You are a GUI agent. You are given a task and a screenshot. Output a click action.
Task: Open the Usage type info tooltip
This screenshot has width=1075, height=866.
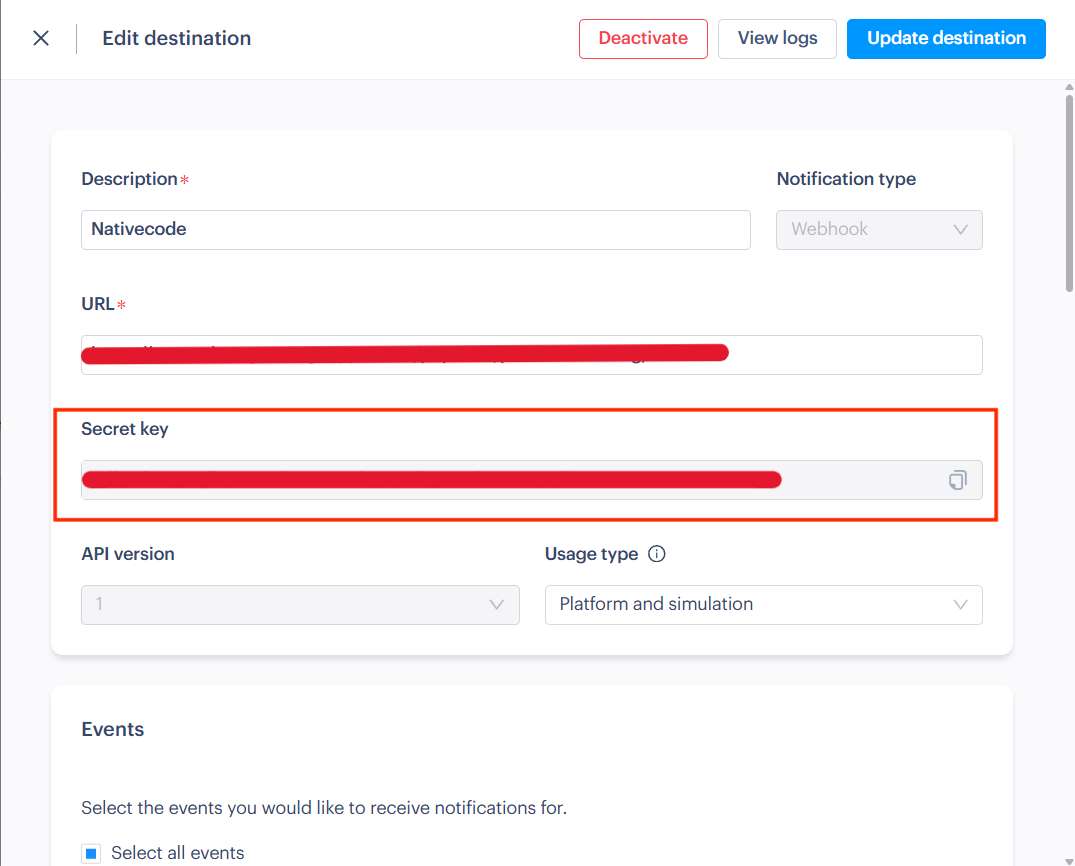tap(657, 553)
